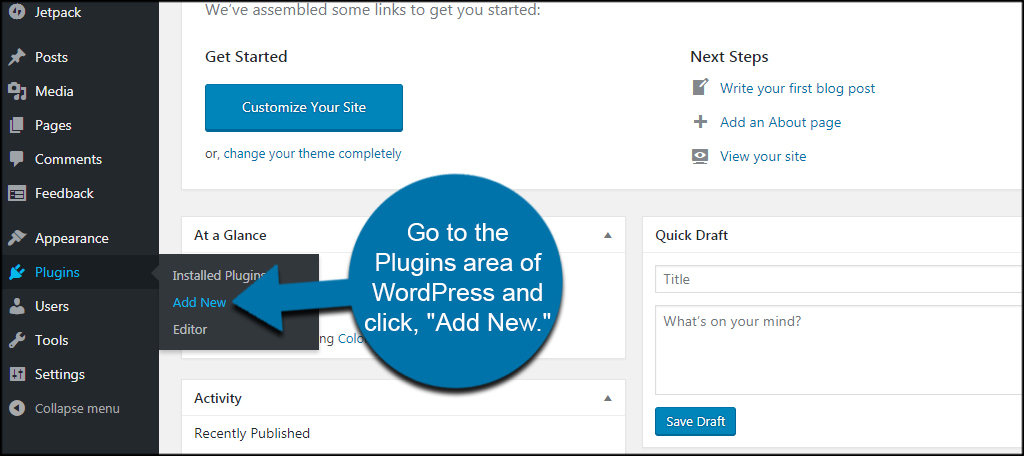The image size is (1024, 456).
Task: Click the Pages icon in sidebar
Action: click(17, 125)
